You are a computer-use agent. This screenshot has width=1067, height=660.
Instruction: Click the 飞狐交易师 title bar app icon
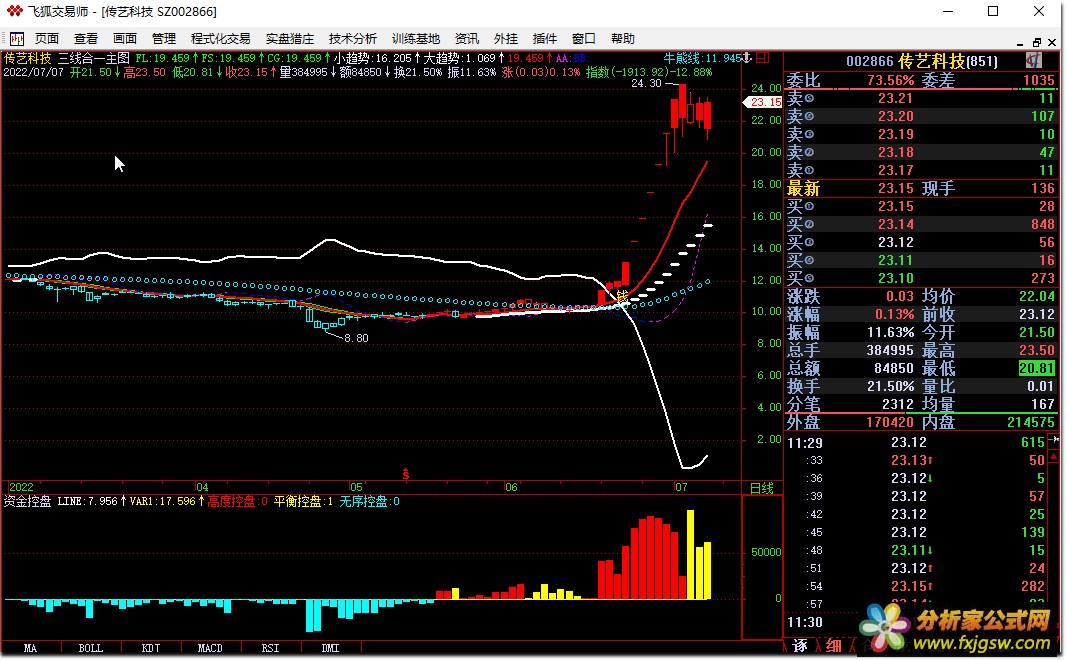[x=14, y=12]
